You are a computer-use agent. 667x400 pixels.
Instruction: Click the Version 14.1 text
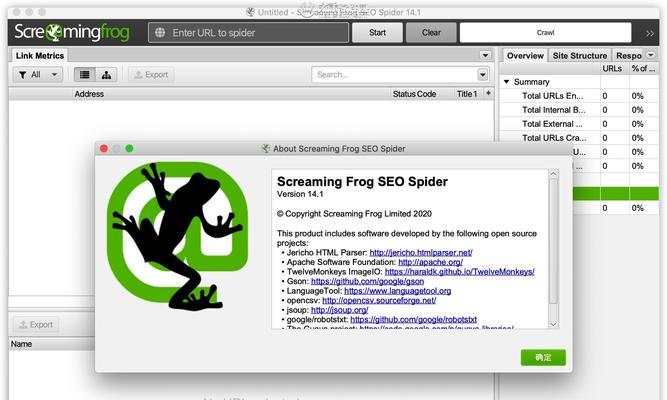300,194
